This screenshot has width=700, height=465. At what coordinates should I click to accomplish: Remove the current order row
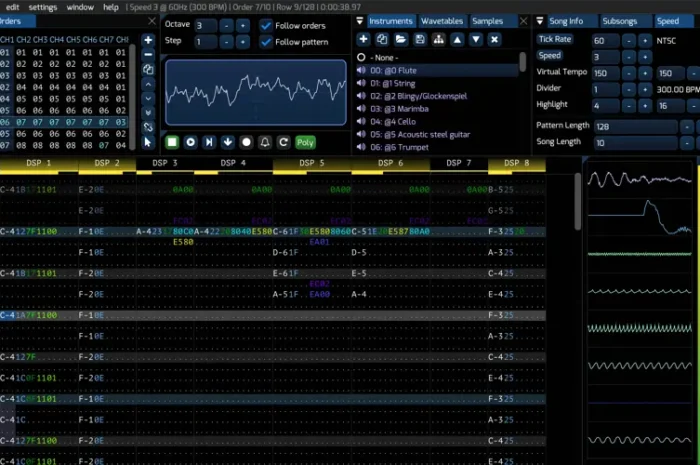click(148, 54)
